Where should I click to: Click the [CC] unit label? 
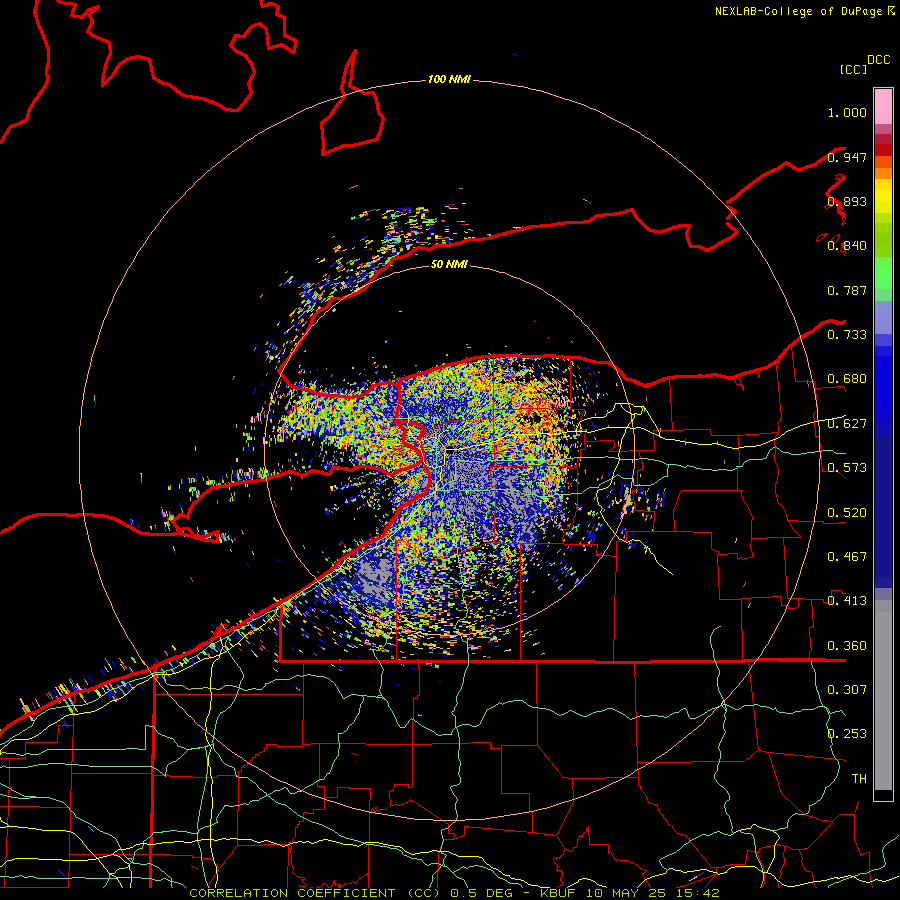click(x=854, y=69)
